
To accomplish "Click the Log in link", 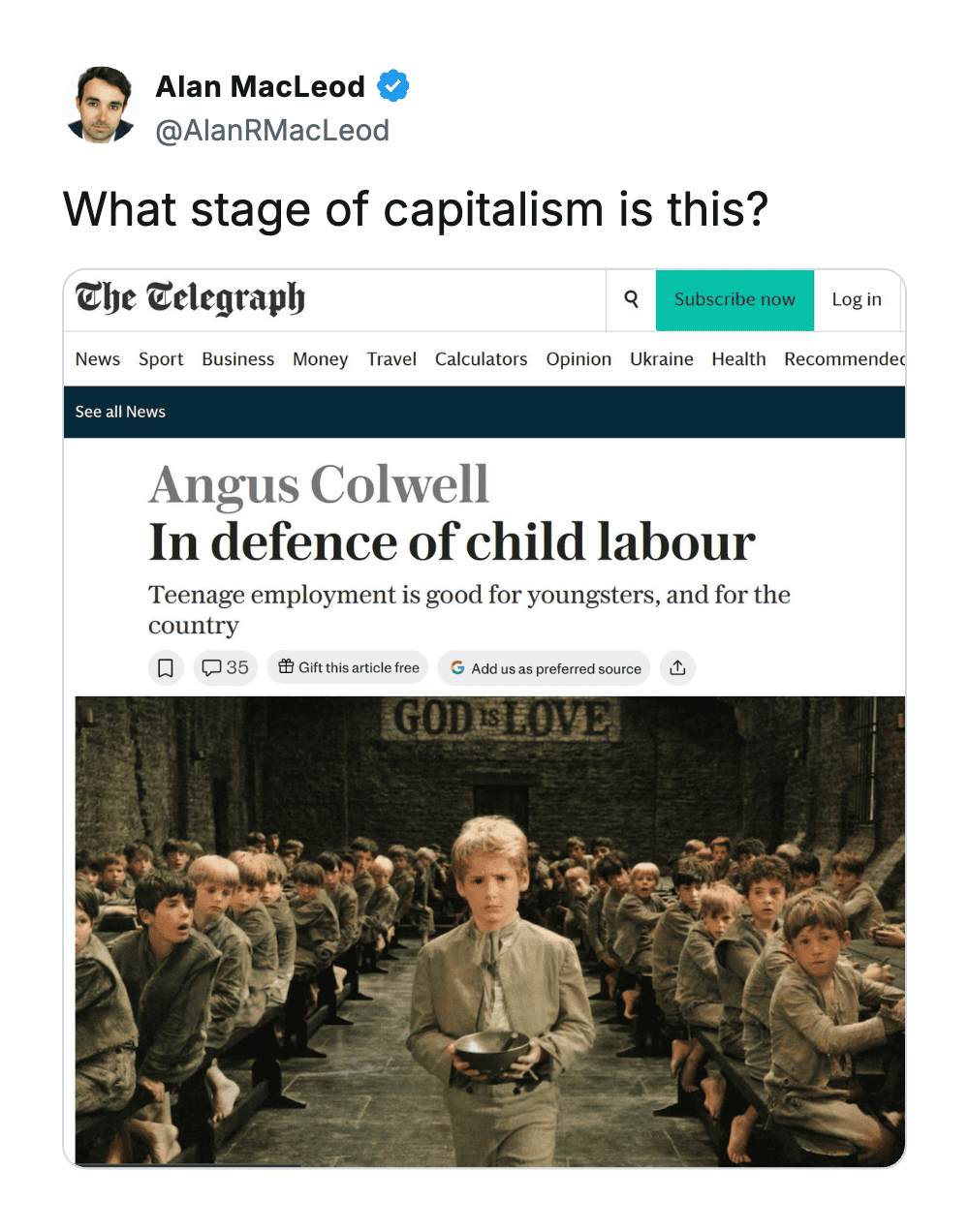I will coord(857,300).
